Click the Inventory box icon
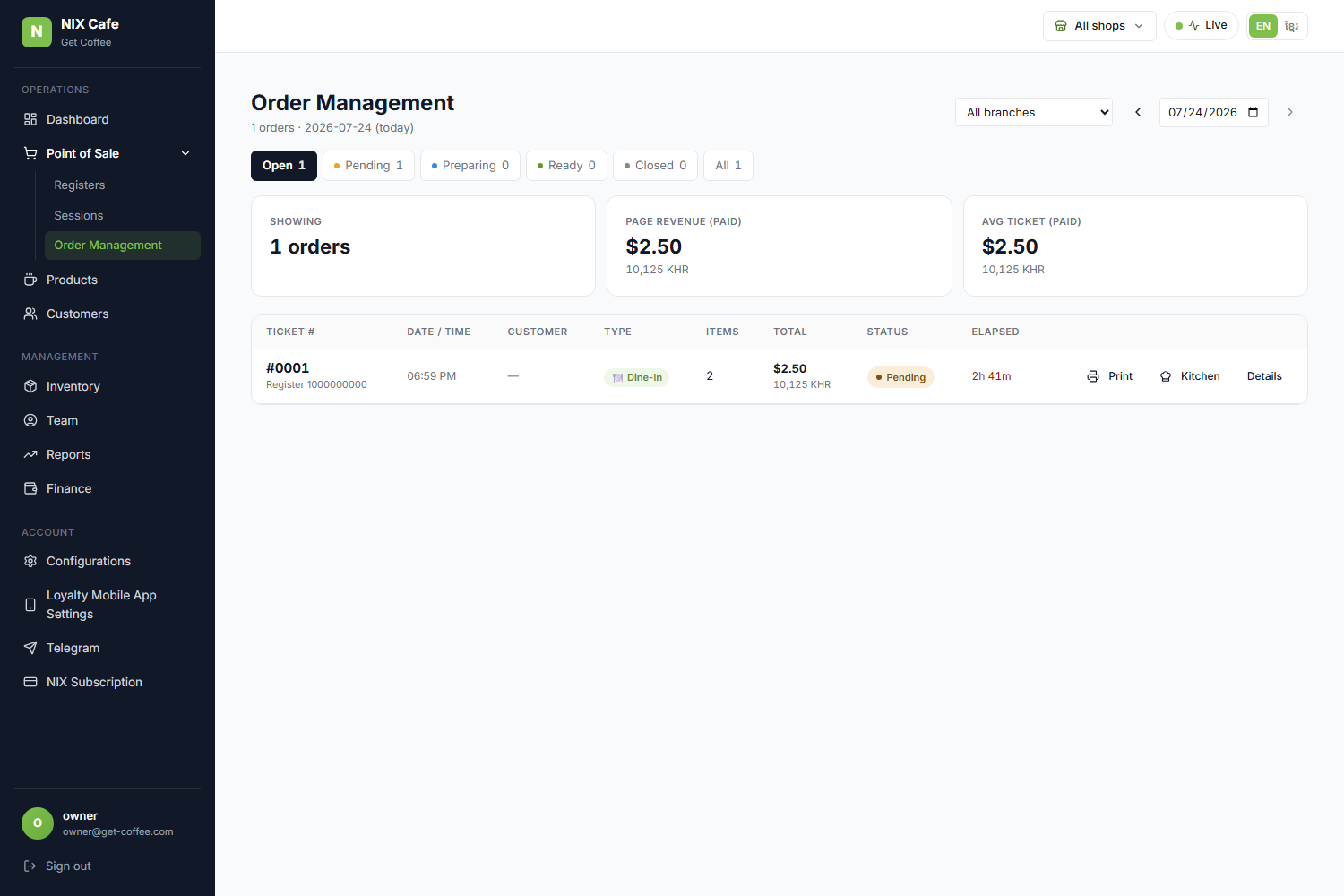 click(30, 386)
